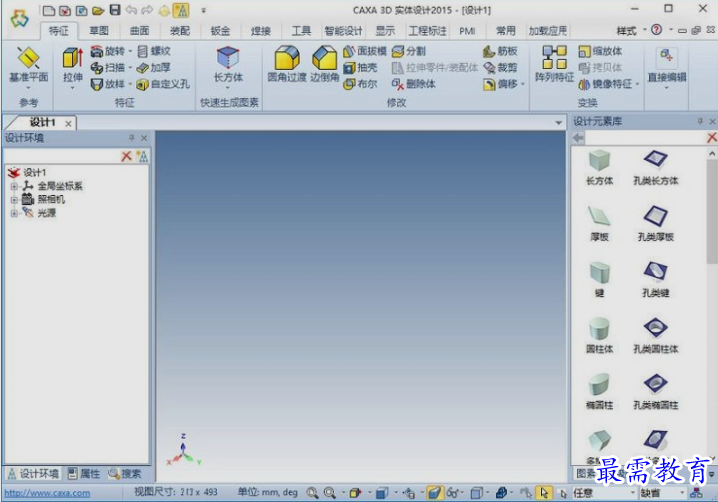Switch to the 曲面 ribbon tab
718x502 pixels.
coord(139,31)
